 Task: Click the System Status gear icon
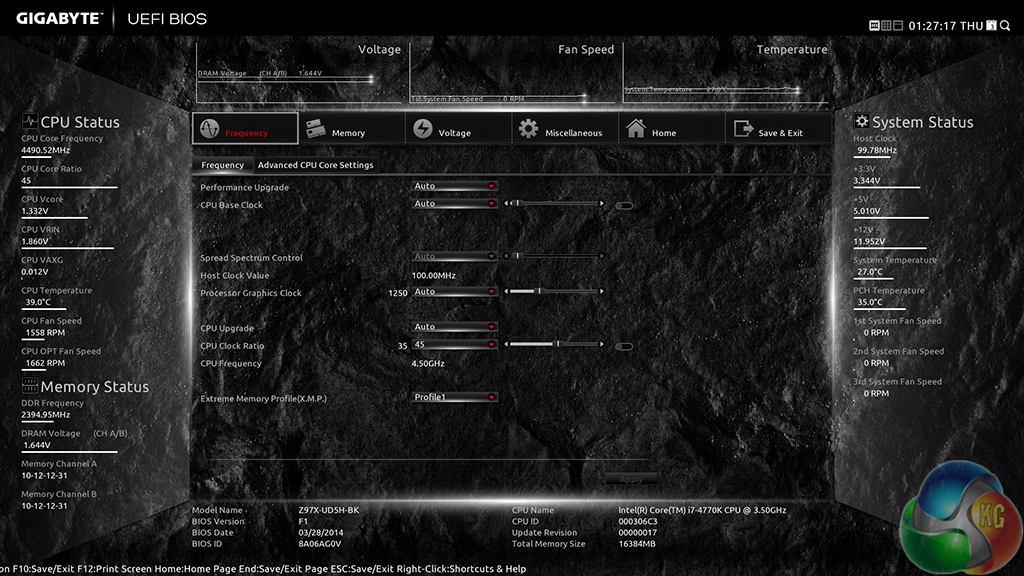click(x=861, y=121)
